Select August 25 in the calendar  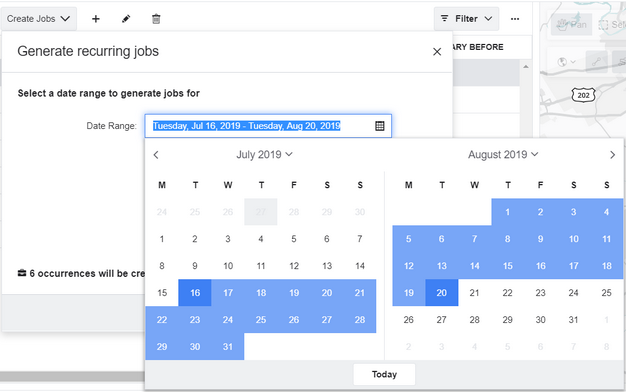[606, 293]
